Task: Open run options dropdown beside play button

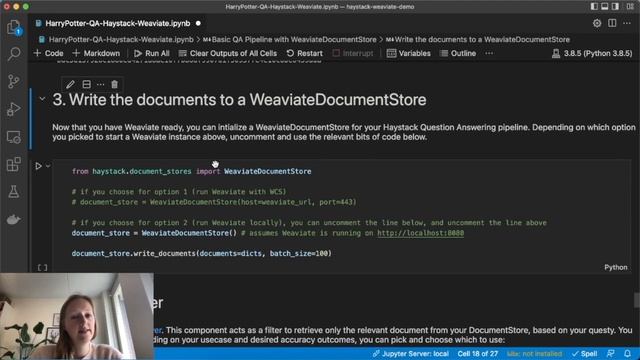Action: [x=48, y=166]
